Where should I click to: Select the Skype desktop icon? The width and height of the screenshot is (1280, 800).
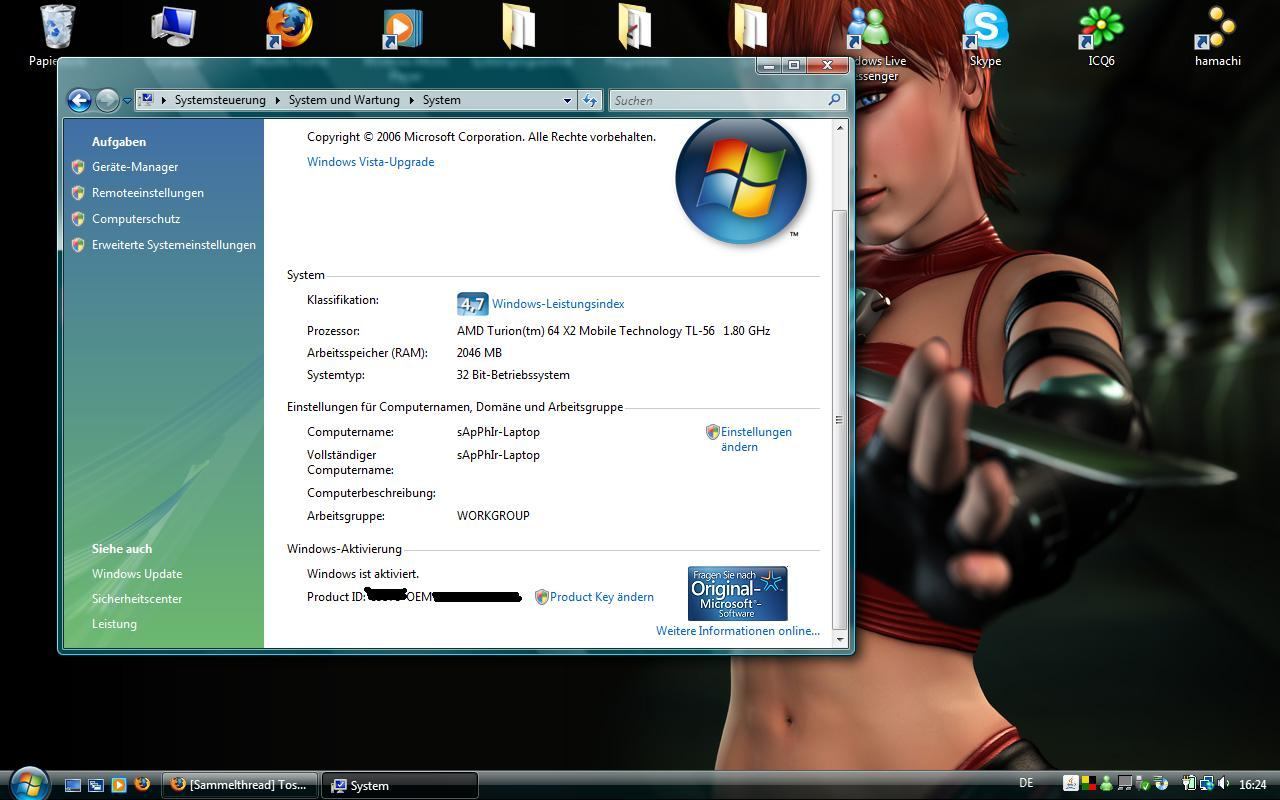pyautogui.click(x=985, y=35)
